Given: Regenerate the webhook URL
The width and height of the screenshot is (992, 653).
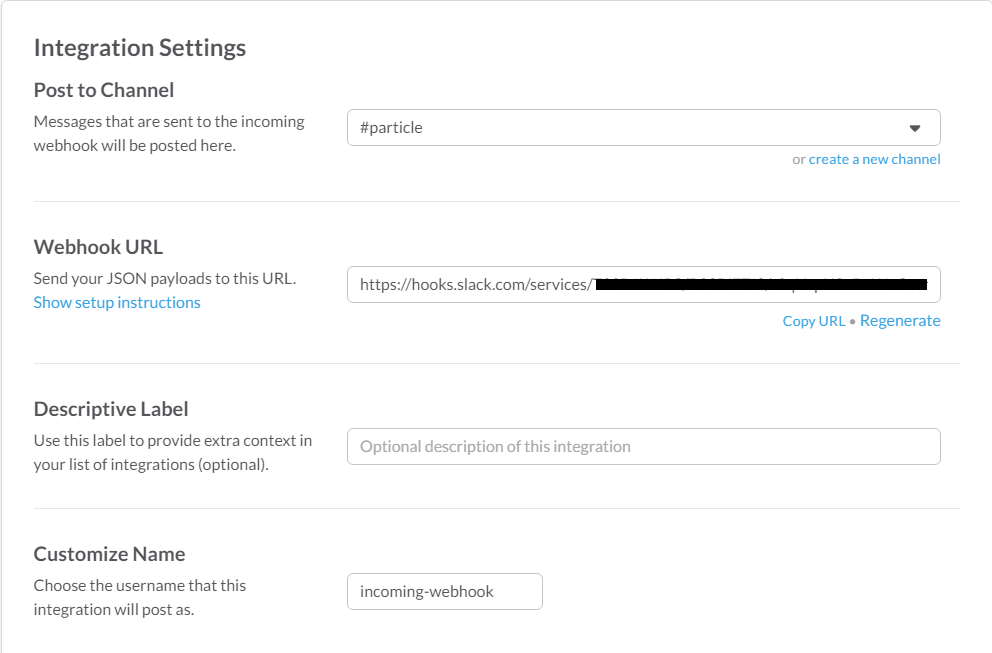Looking at the screenshot, I should coord(900,321).
